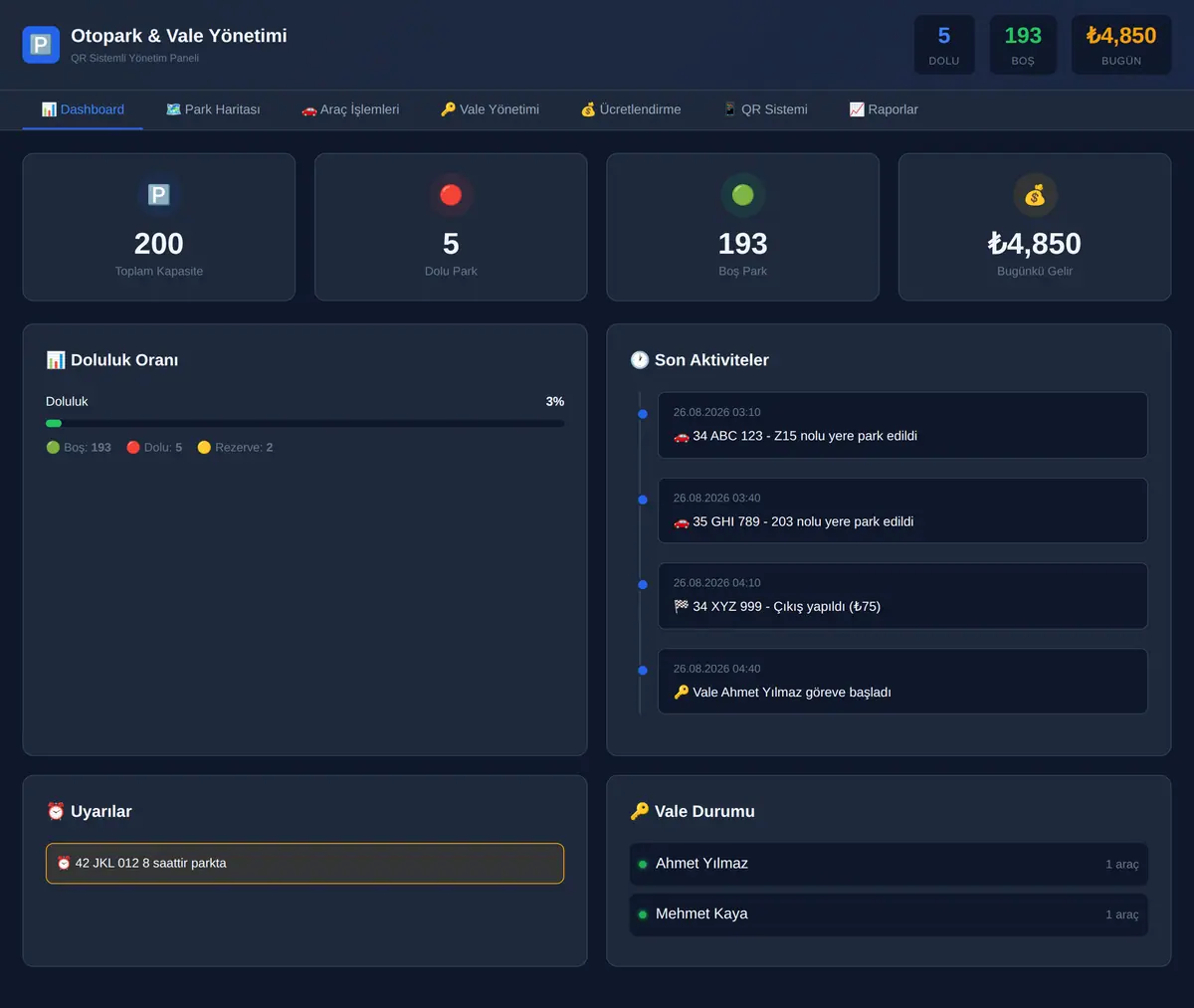Click the blue parking logo icon in header
1194x1008 pixels.
coord(41,45)
